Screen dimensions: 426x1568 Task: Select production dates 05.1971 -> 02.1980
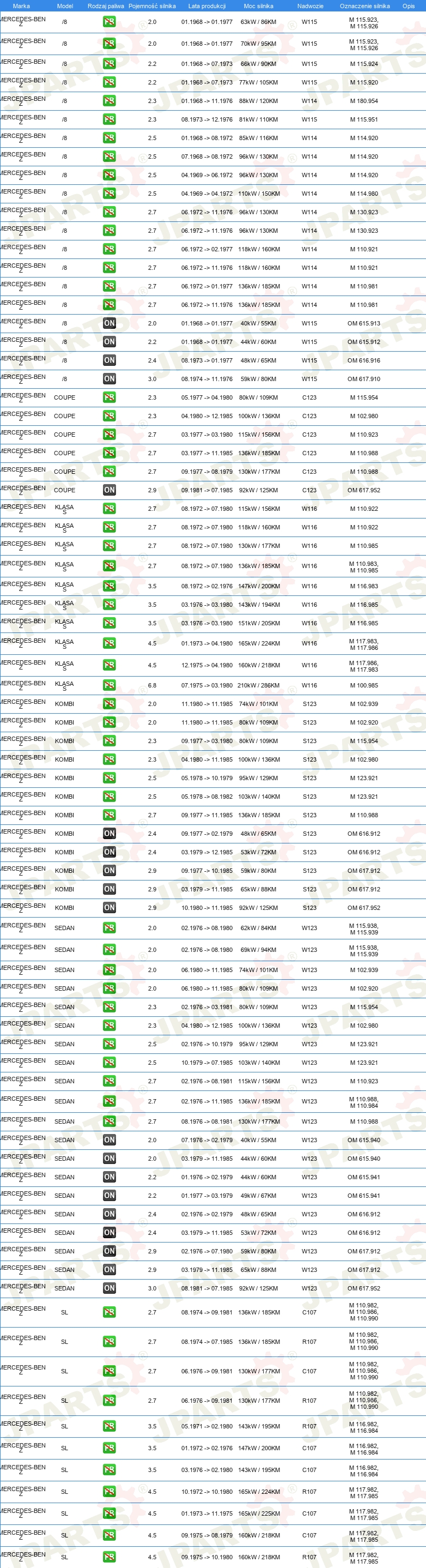[x=207, y=1426]
